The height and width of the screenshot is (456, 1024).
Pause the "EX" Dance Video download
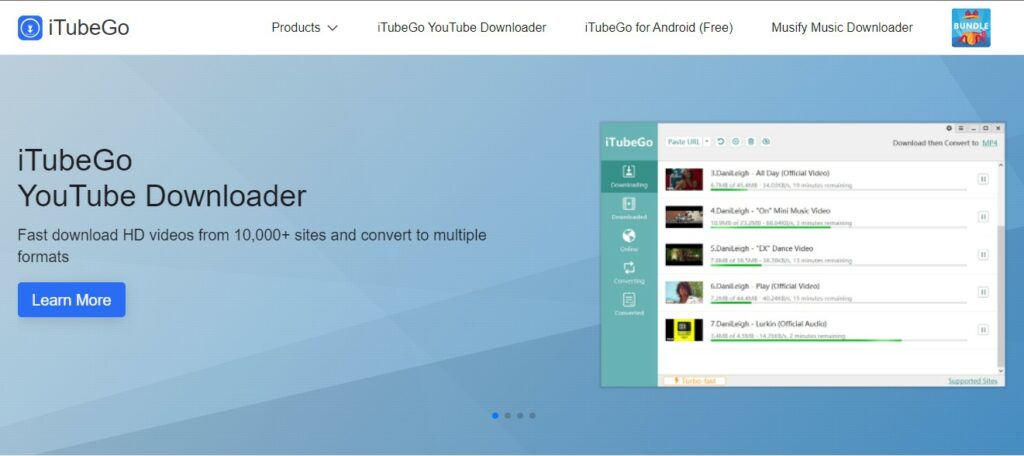pyautogui.click(x=983, y=255)
